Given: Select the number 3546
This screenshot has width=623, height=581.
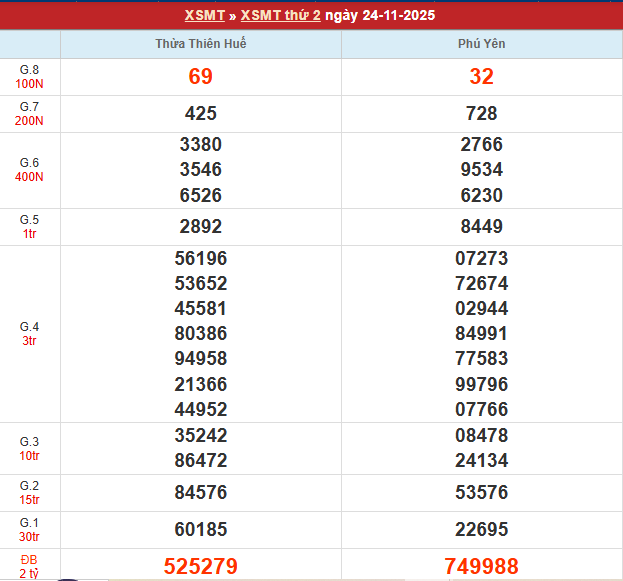Looking at the screenshot, I should [201, 169].
